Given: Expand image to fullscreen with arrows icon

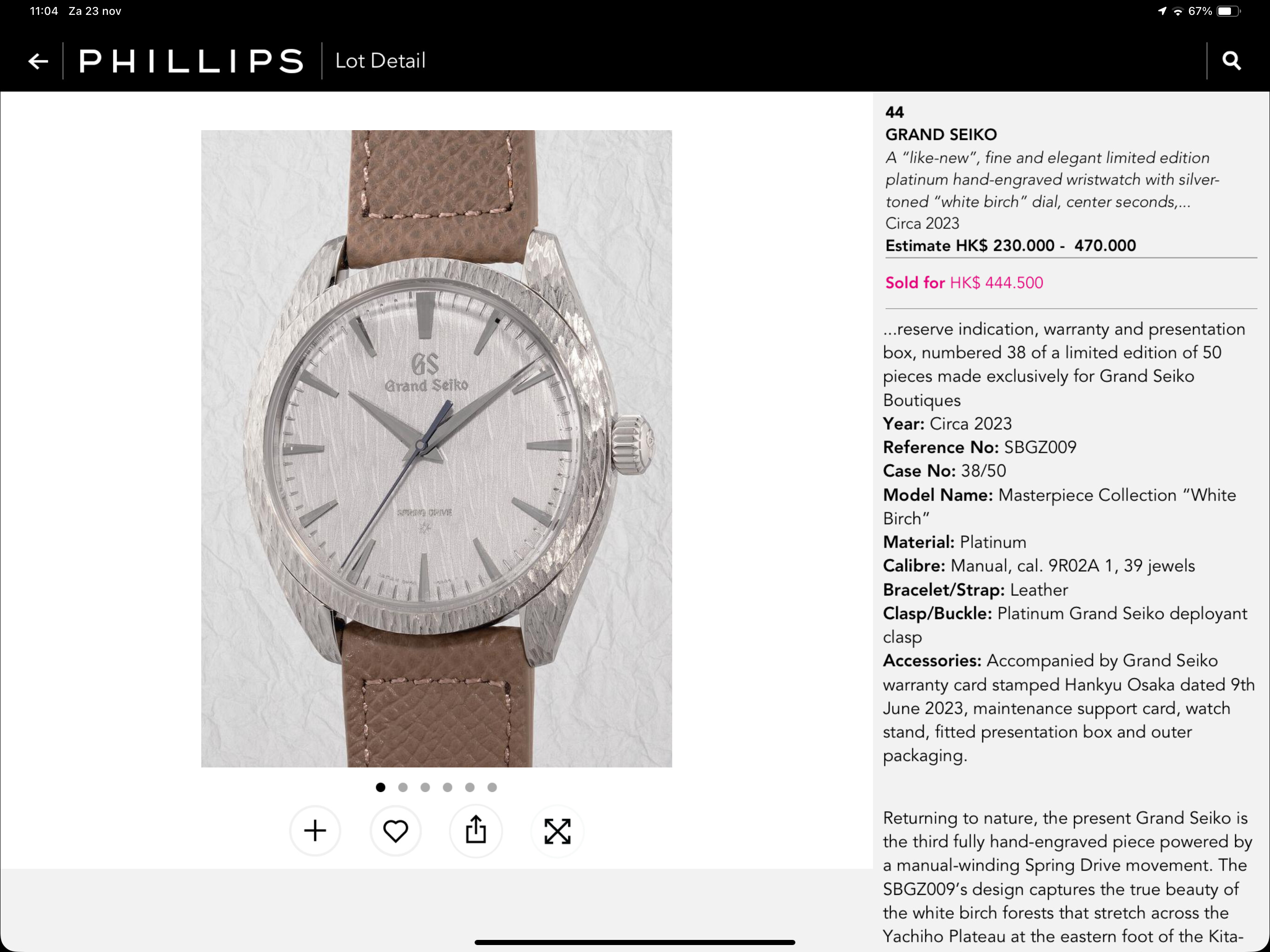Looking at the screenshot, I should (557, 831).
